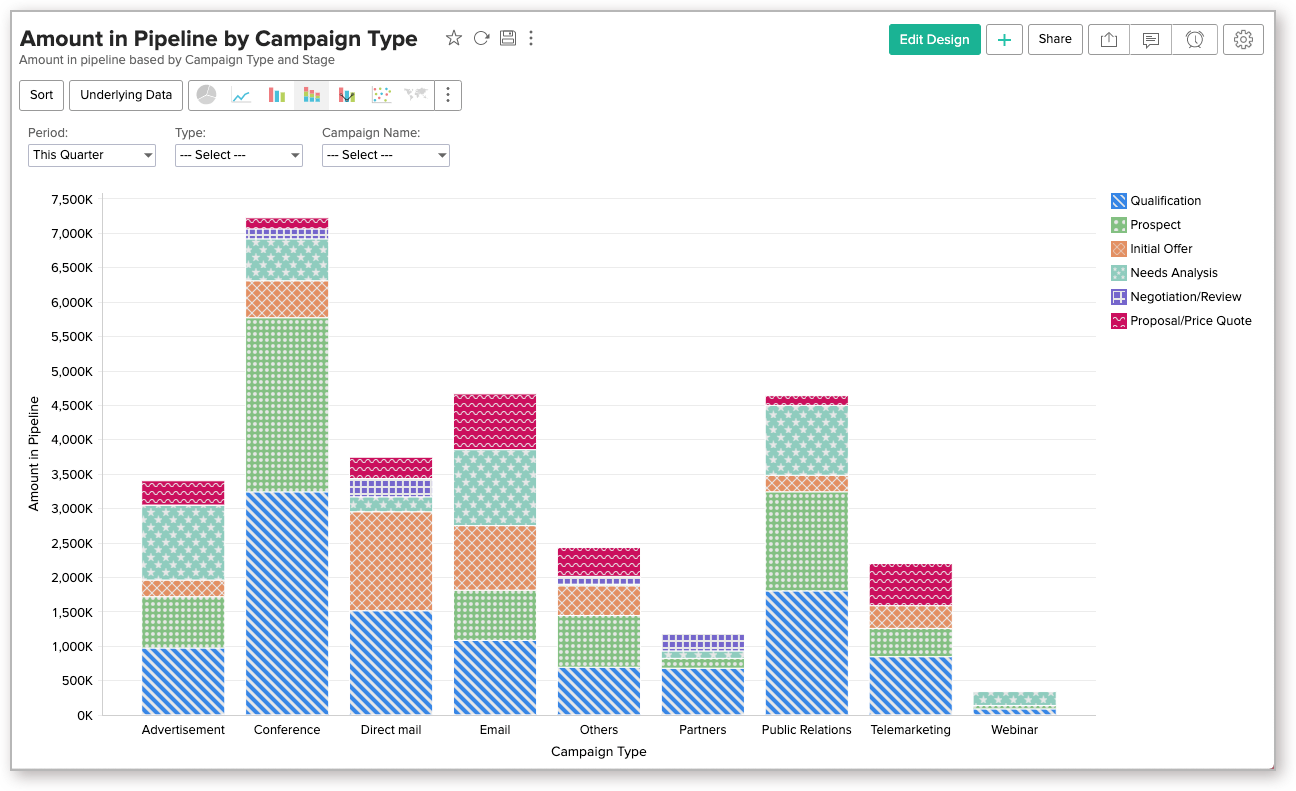Screen dimensions: 1296x791
Task: Open the Underlying Data view
Action: [125, 95]
